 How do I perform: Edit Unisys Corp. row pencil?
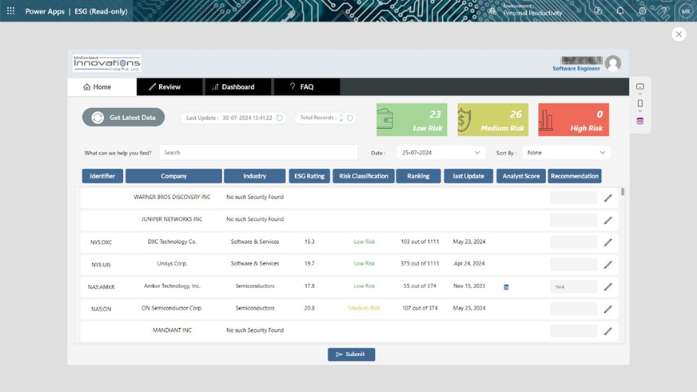(x=608, y=265)
